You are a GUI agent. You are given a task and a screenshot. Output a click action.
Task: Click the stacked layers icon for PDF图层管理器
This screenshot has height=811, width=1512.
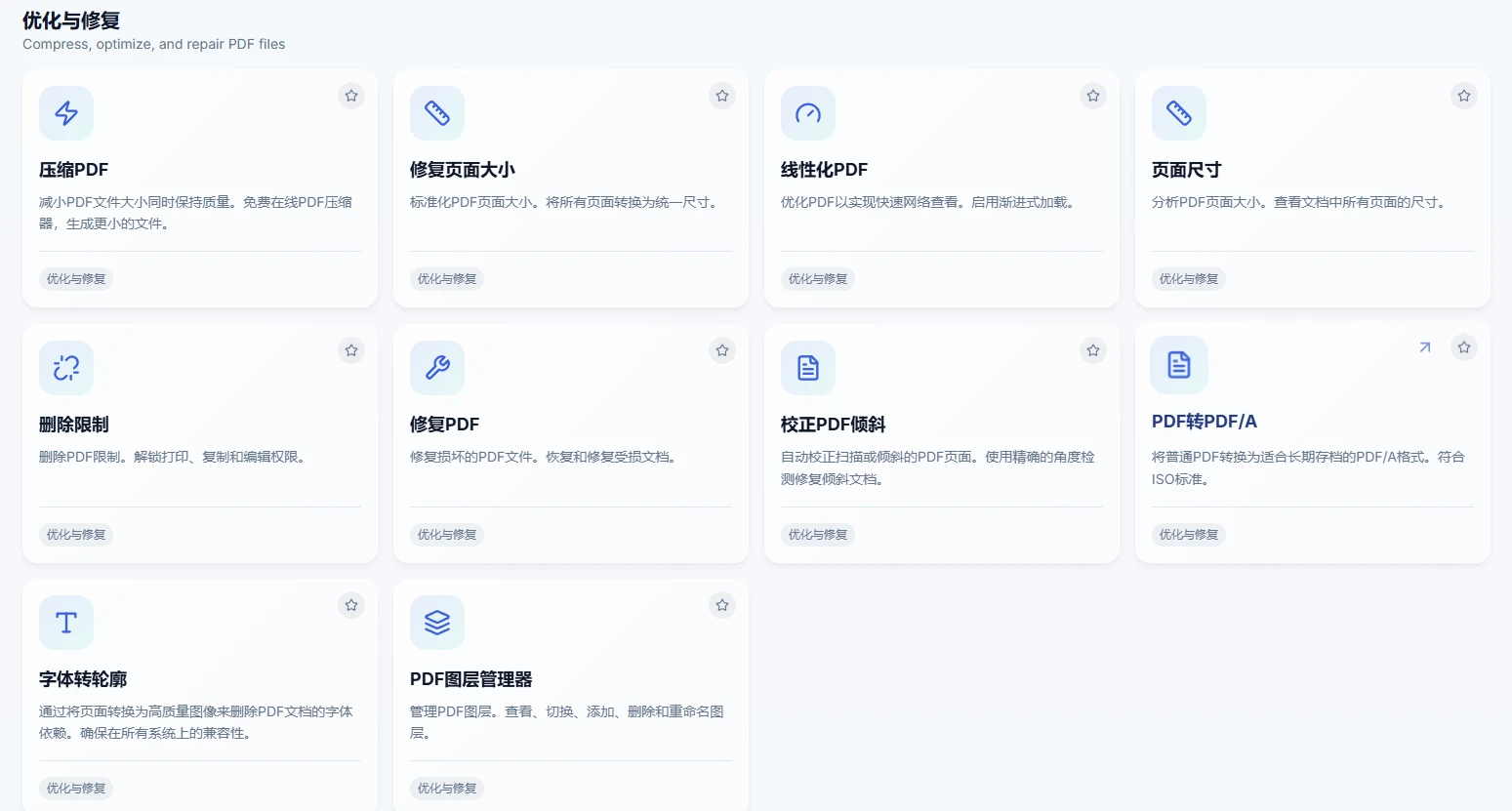point(436,623)
